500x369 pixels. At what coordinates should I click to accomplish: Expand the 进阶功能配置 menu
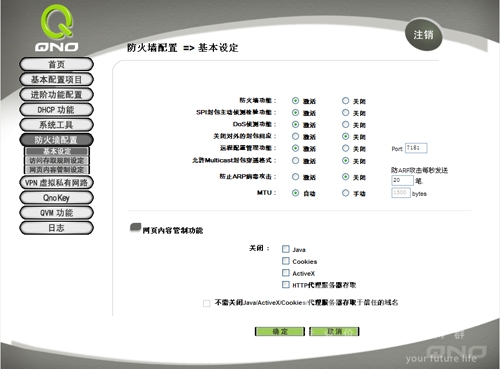56,94
